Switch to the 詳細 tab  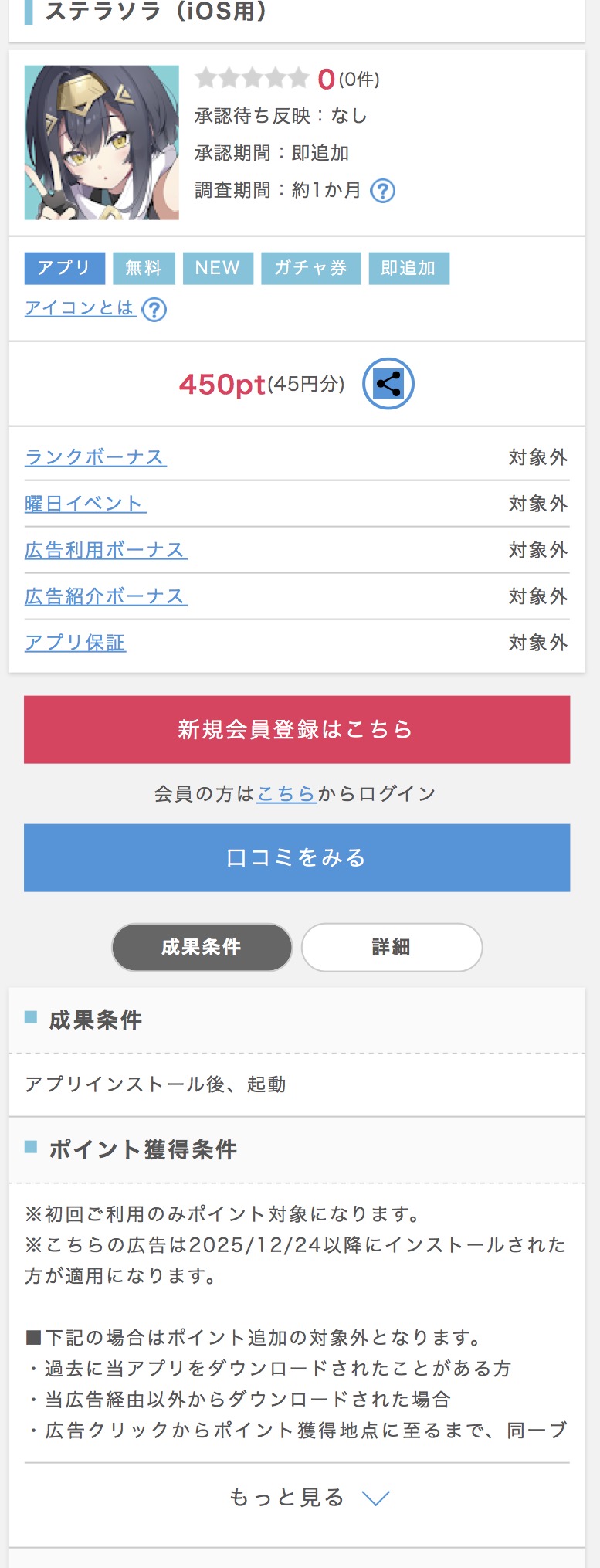pyautogui.click(x=392, y=947)
